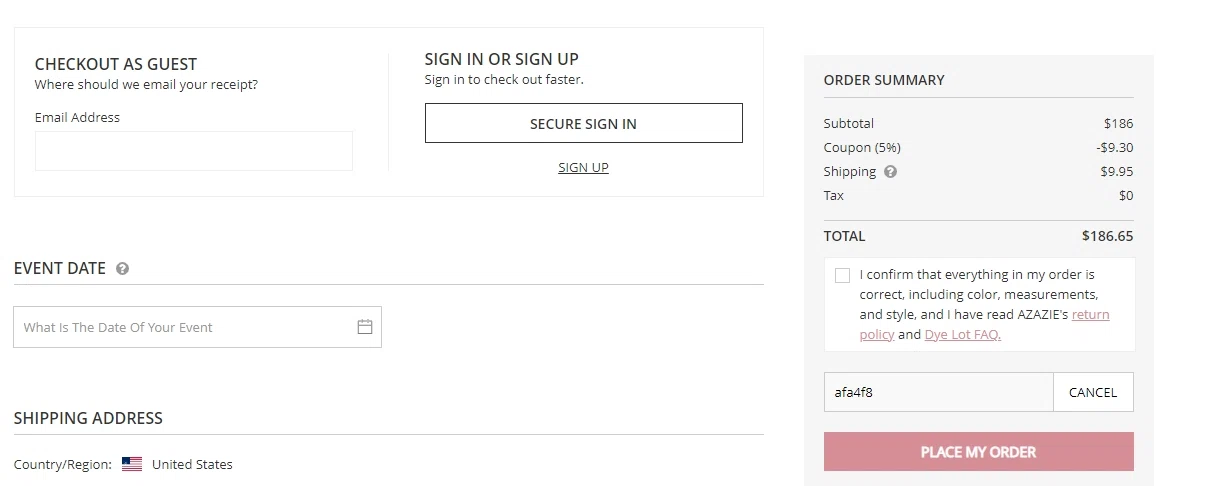Click the coupon code field containing afa4f8
The height and width of the screenshot is (486, 1222).
point(938,392)
